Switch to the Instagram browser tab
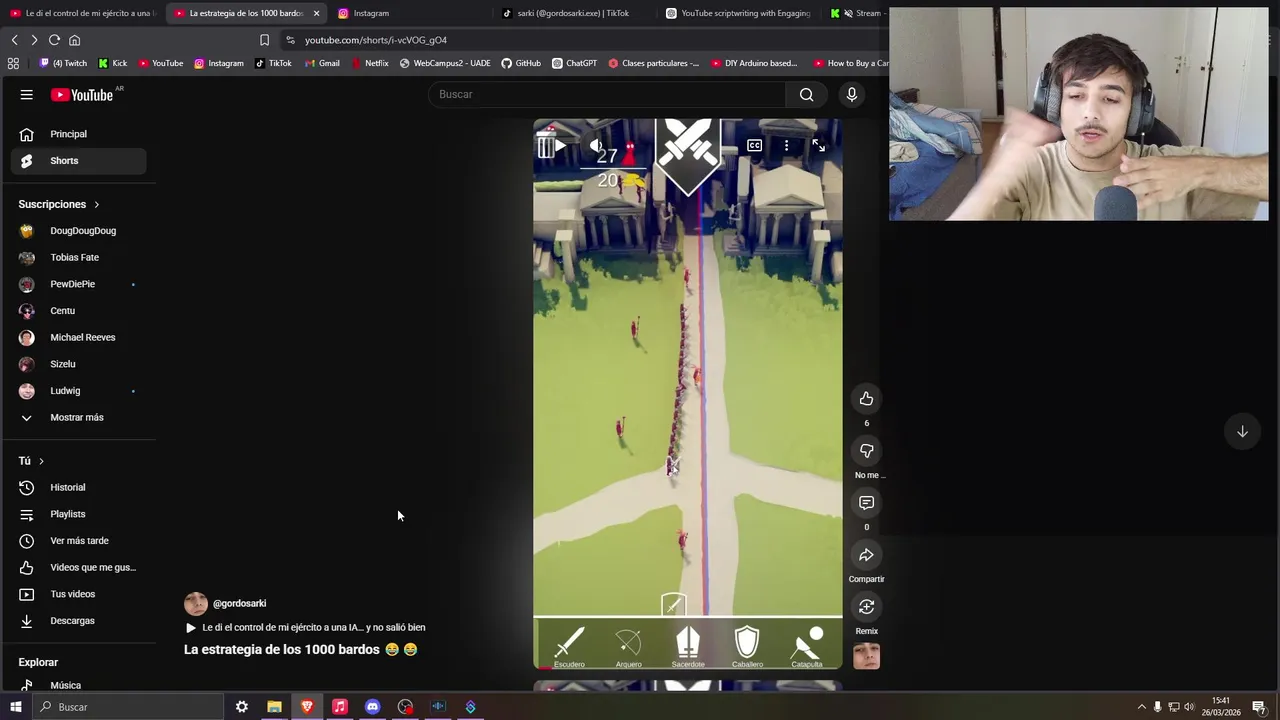1280x720 pixels. (407, 13)
